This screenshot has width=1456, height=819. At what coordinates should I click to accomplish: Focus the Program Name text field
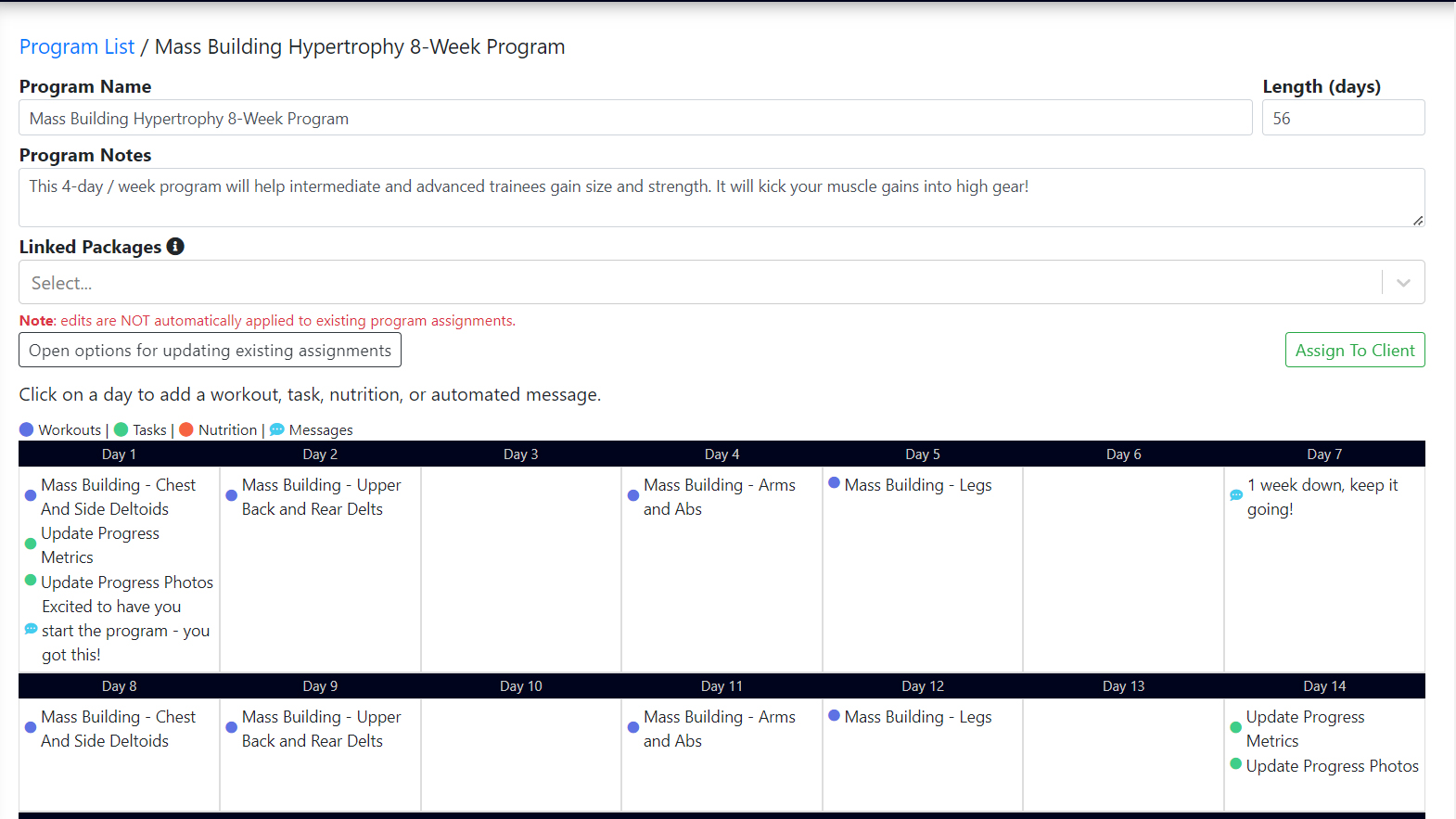pos(635,119)
